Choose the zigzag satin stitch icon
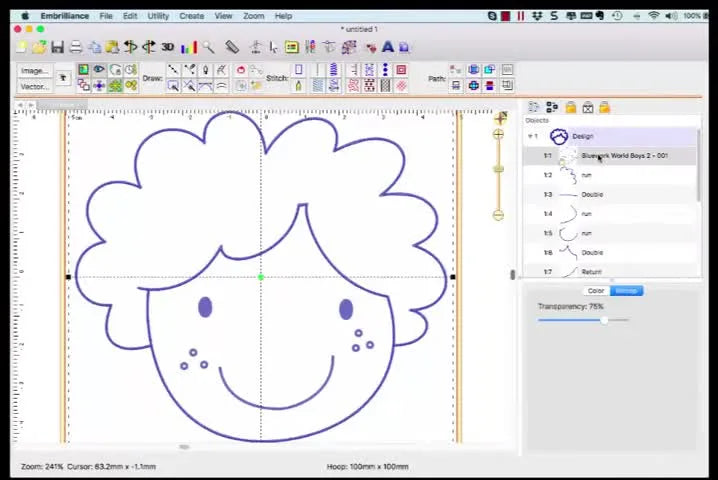The height and width of the screenshot is (480, 718). coord(334,70)
